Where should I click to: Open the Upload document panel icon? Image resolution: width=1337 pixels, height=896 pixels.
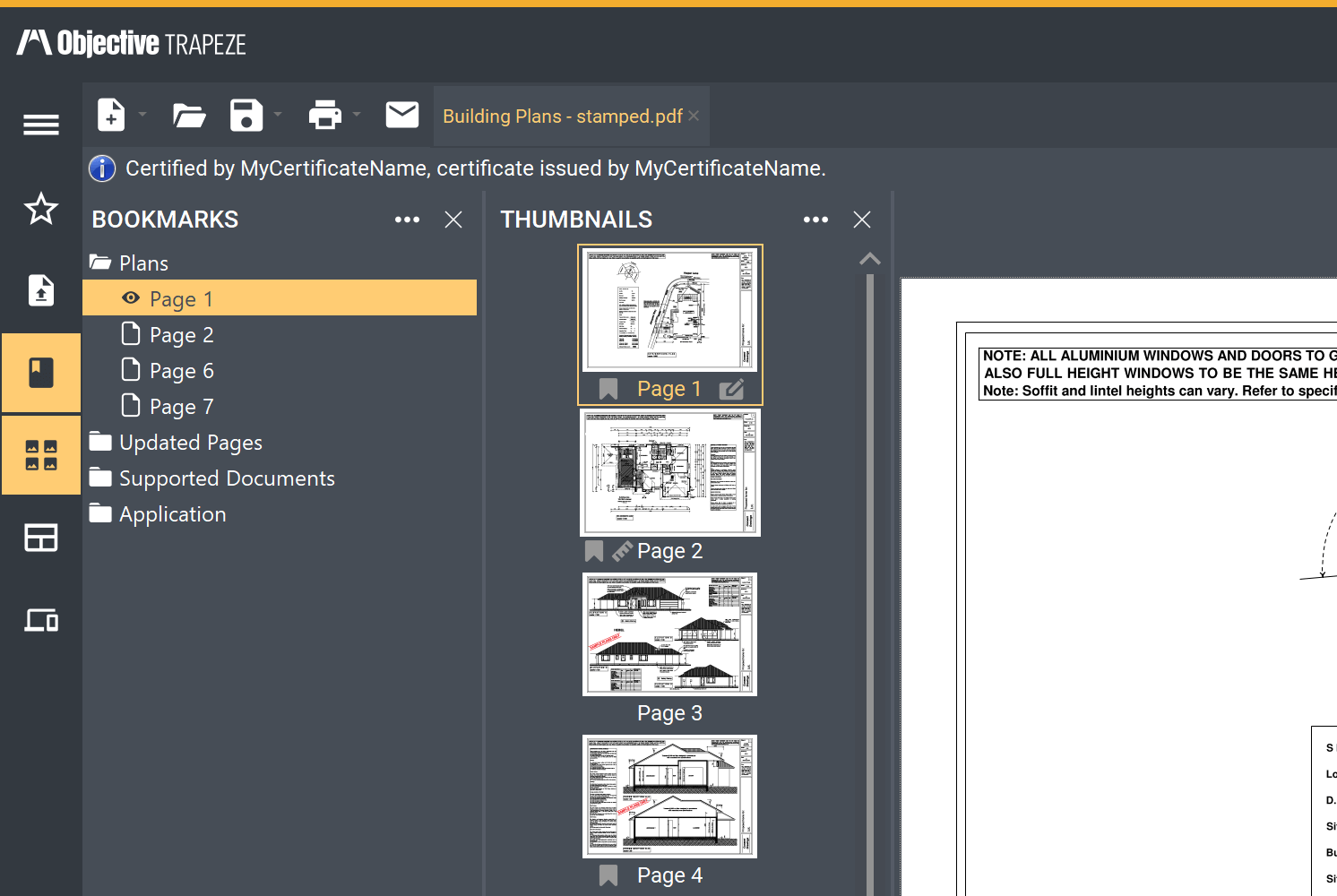click(40, 290)
